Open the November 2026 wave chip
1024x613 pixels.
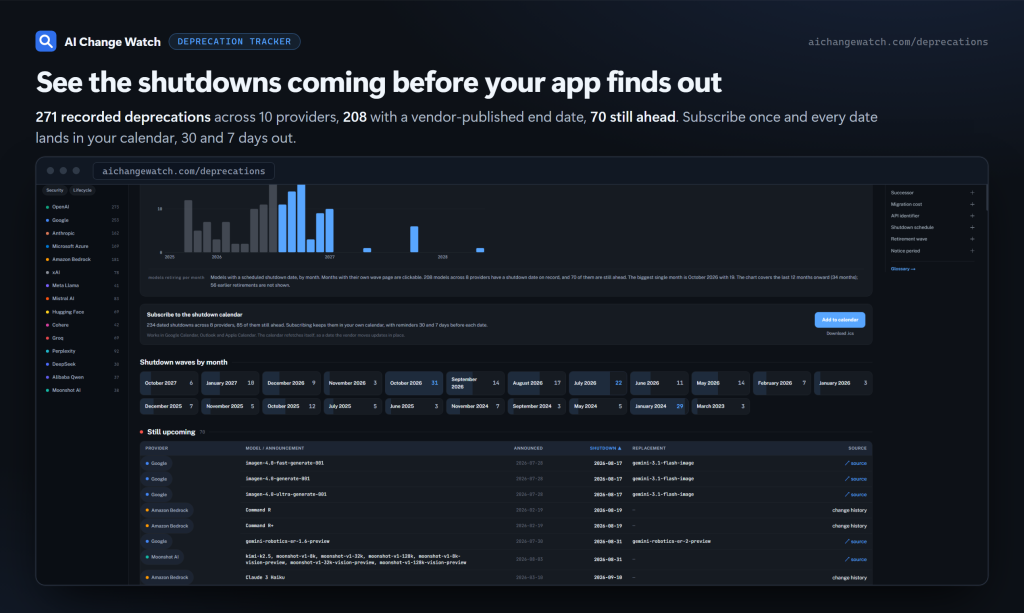pos(353,383)
